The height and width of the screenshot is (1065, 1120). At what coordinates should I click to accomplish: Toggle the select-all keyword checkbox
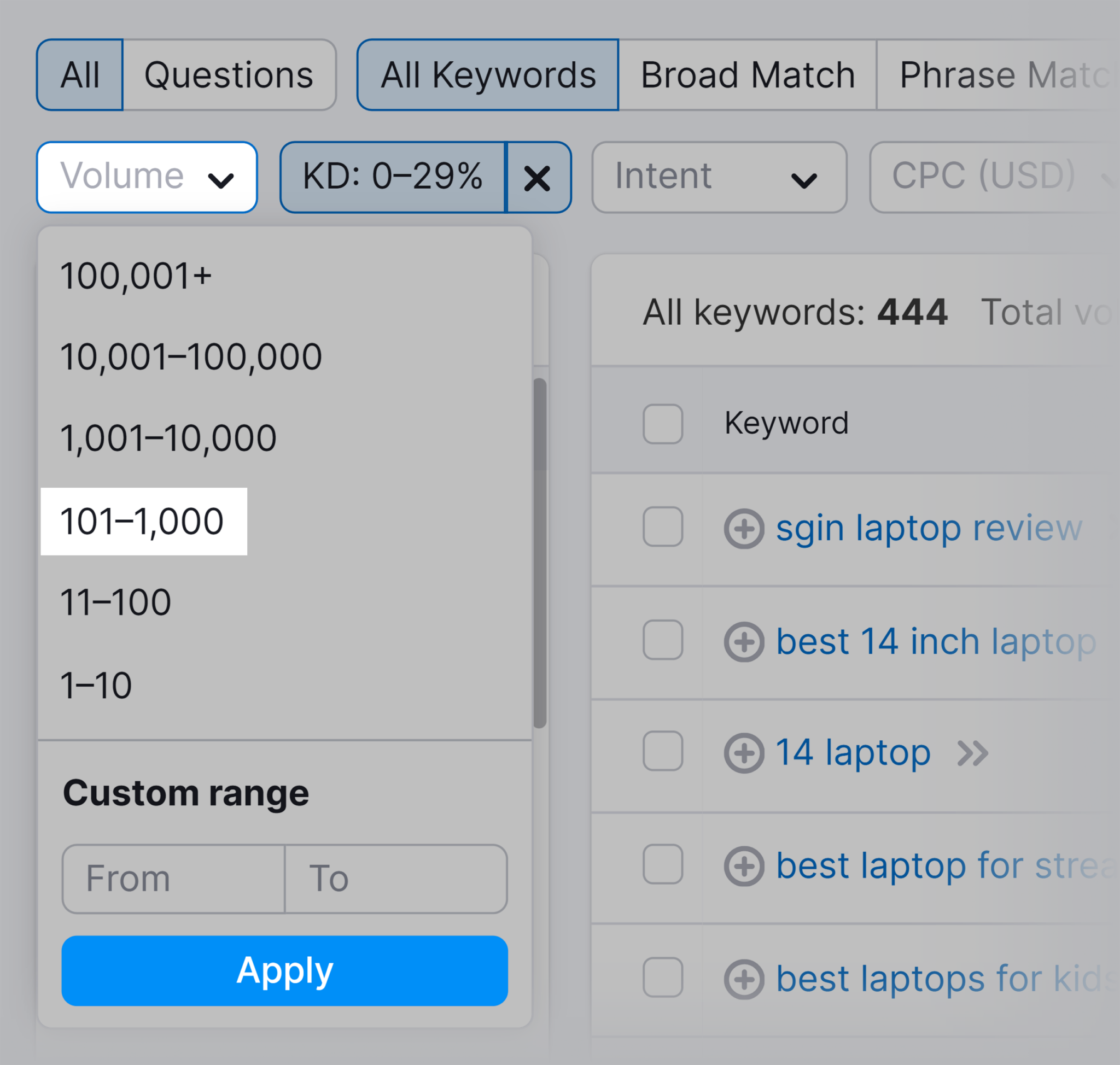[x=661, y=421]
